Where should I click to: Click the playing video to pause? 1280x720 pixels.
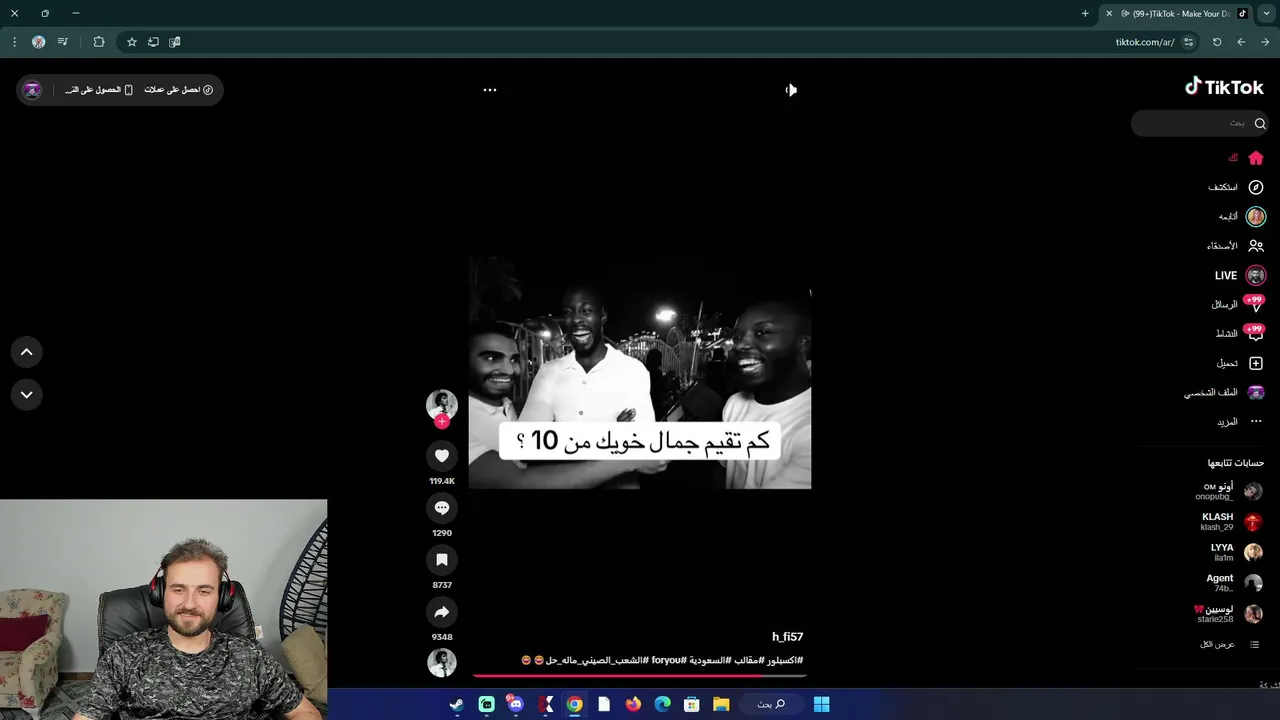tap(640, 372)
